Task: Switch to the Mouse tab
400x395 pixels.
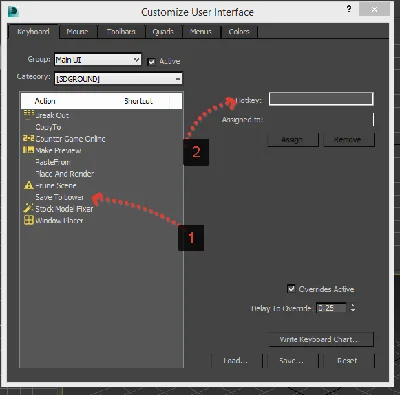Action: (x=77, y=32)
